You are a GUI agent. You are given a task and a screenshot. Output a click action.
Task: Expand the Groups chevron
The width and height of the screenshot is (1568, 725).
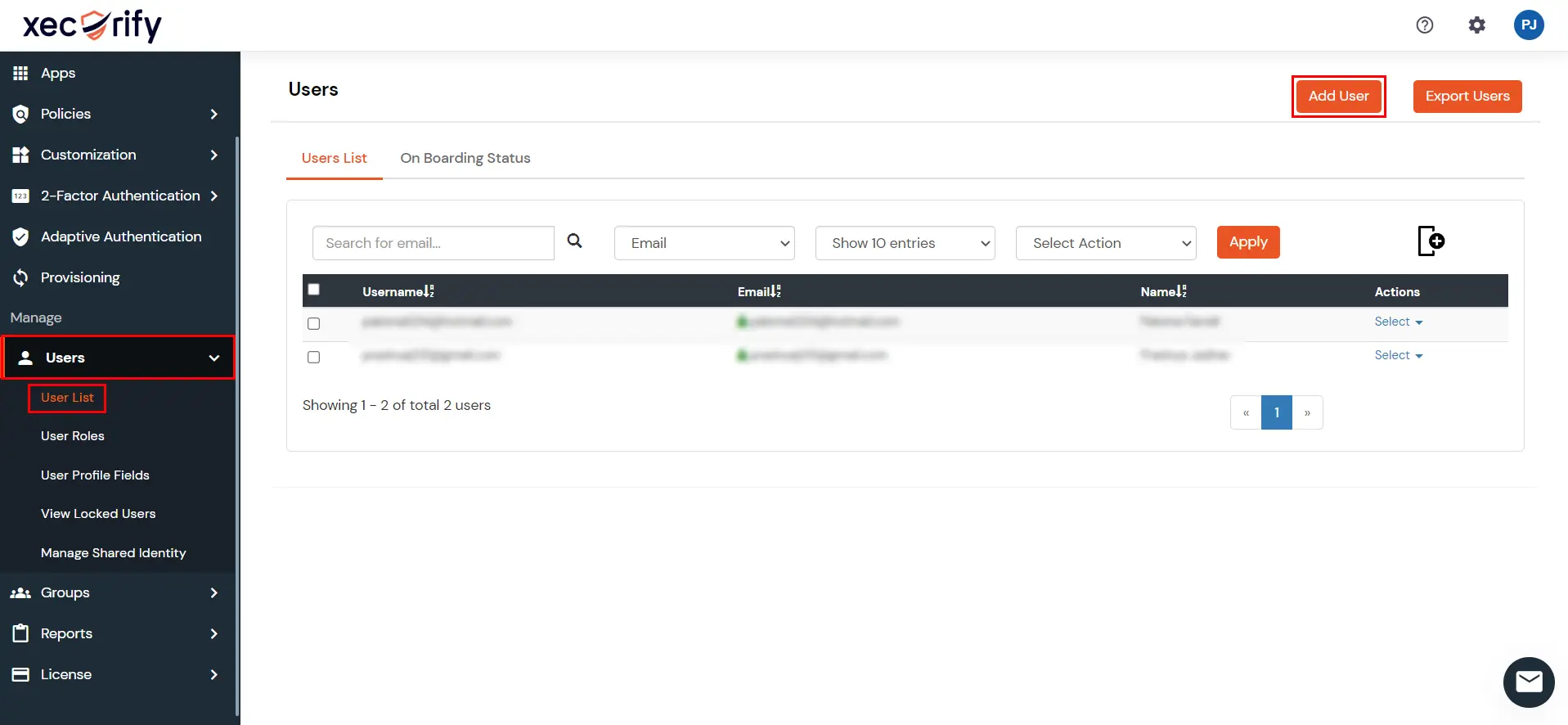tap(213, 592)
